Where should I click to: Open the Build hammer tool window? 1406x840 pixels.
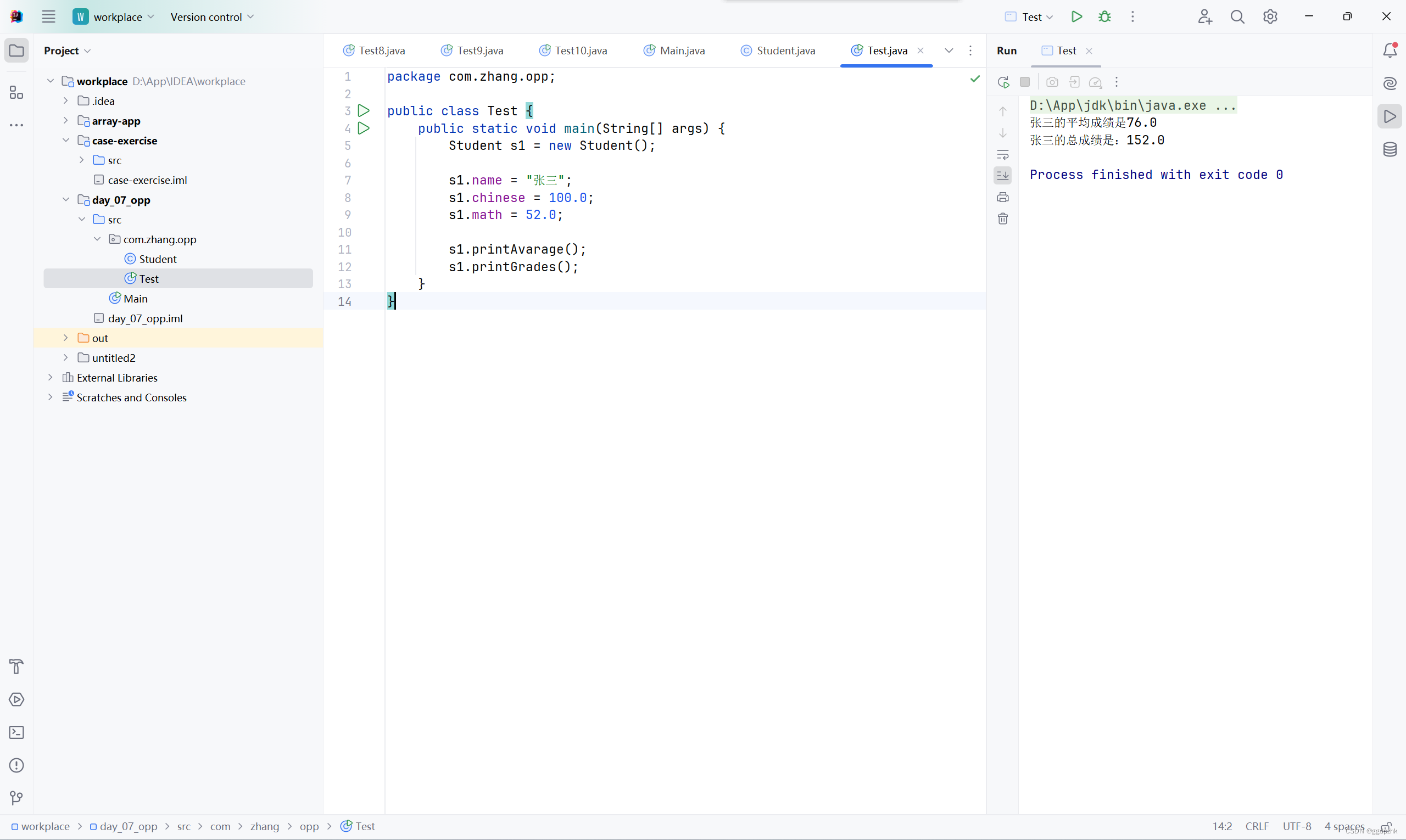16,666
